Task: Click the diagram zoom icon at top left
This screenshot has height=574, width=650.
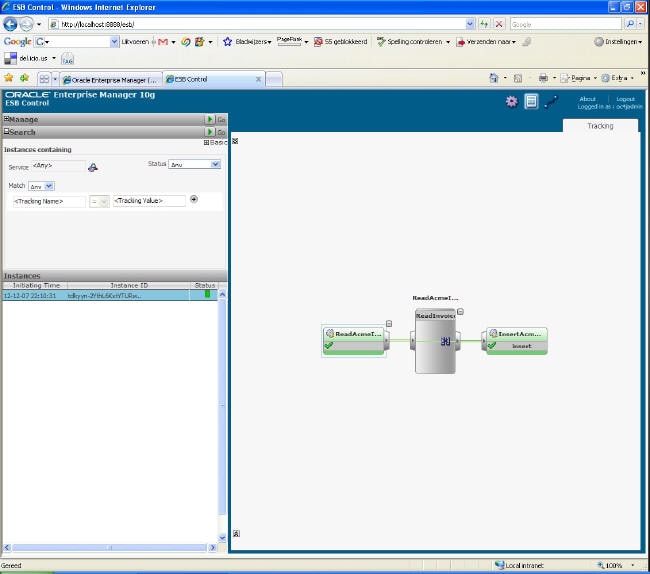Action: click(x=235, y=141)
